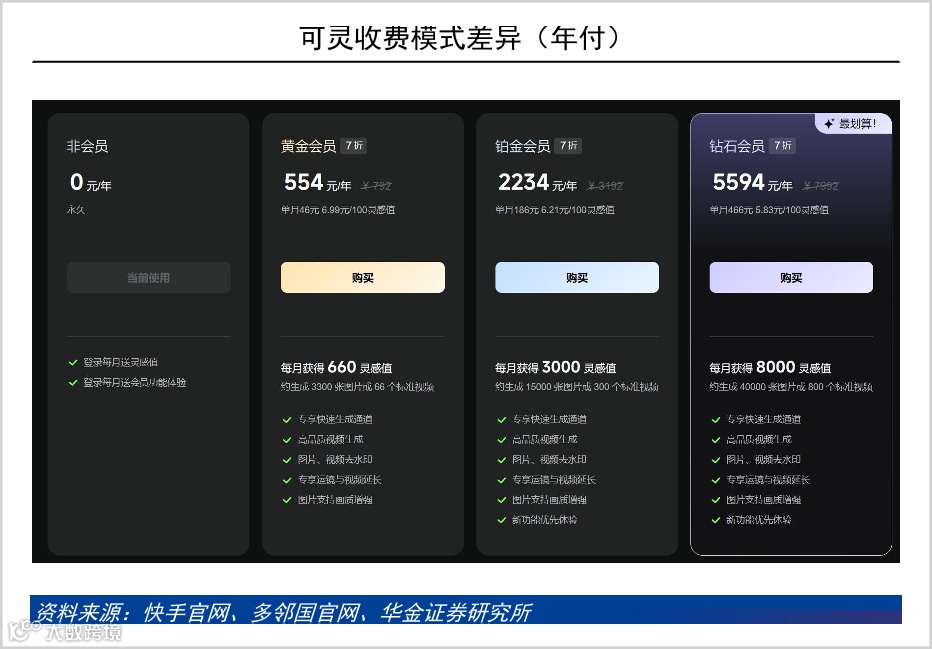
Task: Click the checkmark beside 高品质视频生成 on 钻石会员
Action: [716, 439]
